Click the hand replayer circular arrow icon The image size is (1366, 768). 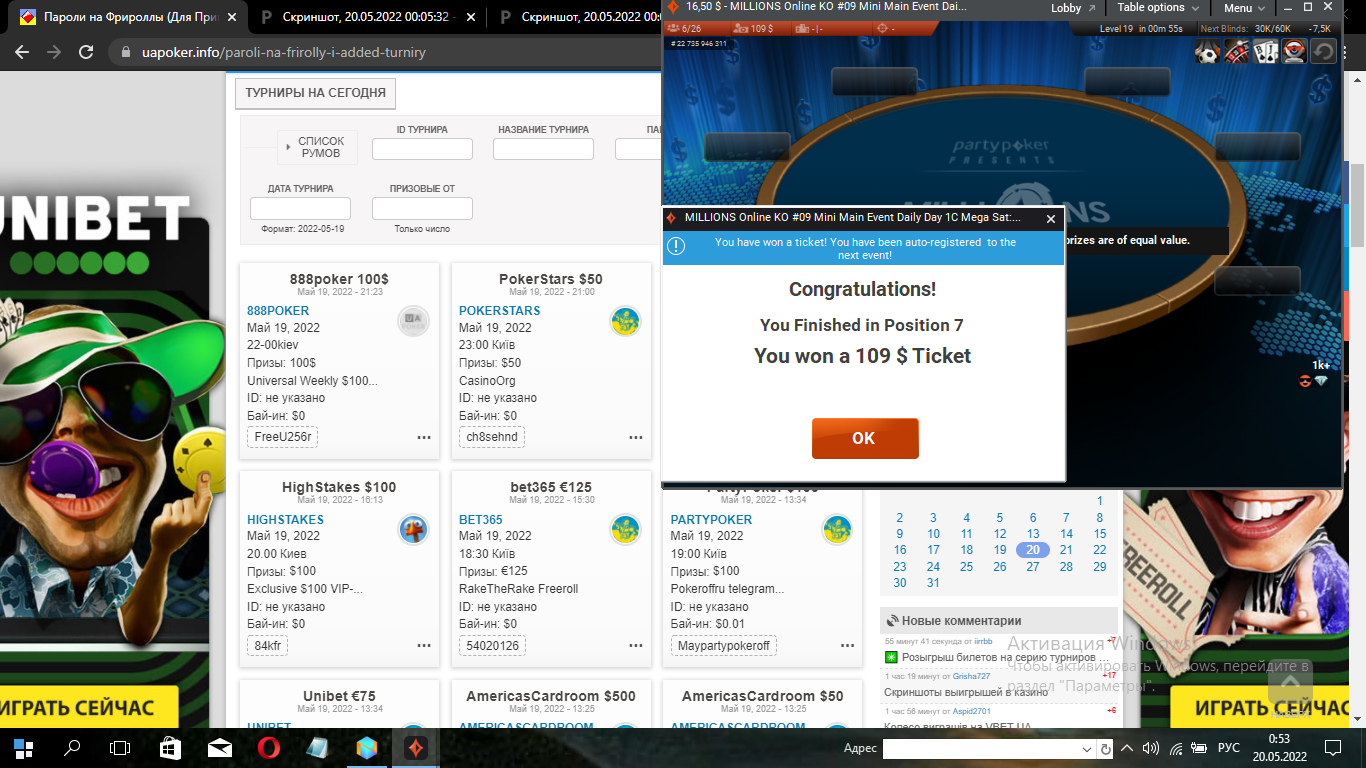pyautogui.click(x=1323, y=51)
